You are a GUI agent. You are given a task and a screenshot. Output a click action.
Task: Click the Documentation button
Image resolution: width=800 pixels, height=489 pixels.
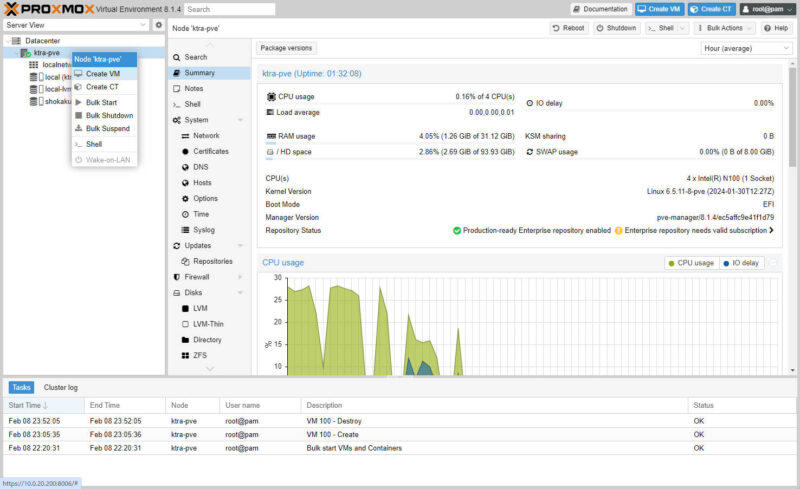[x=600, y=9]
